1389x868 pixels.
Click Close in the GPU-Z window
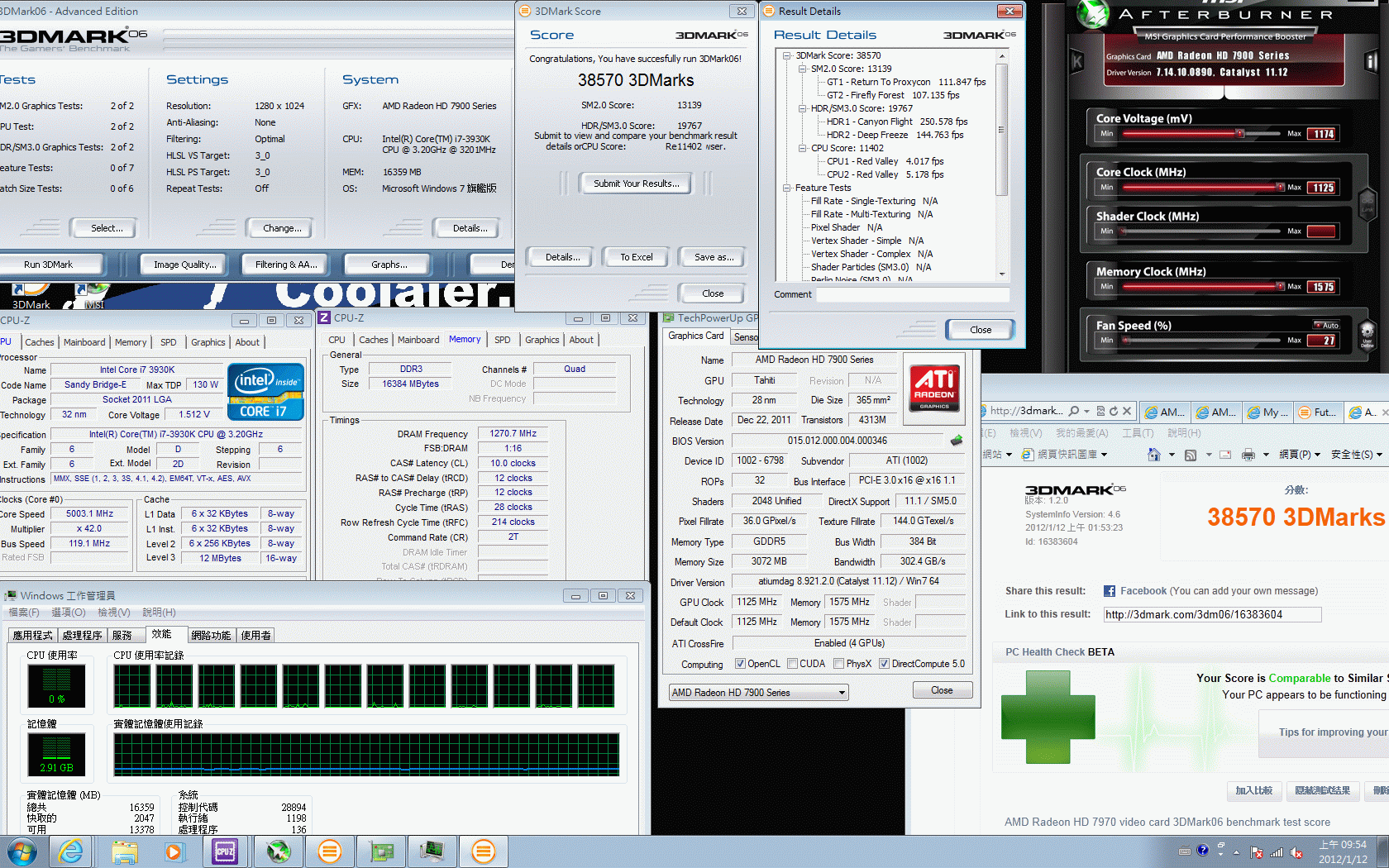pos(942,690)
